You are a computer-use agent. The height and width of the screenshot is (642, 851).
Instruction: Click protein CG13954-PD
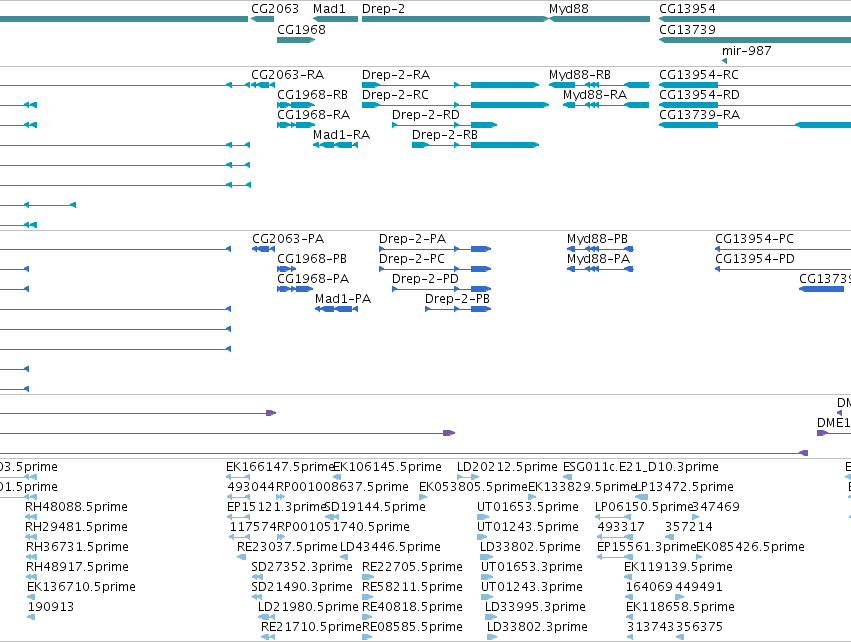(x=754, y=259)
